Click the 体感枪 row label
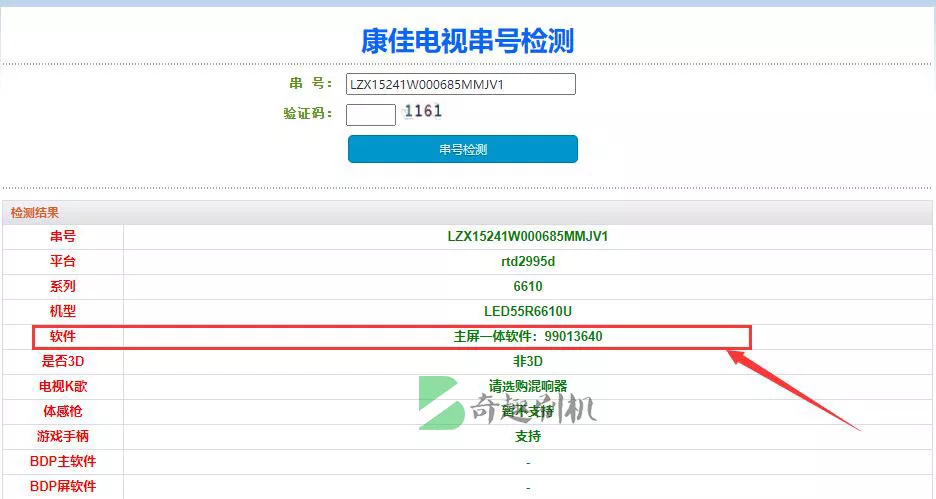Image resolution: width=936 pixels, height=499 pixels. click(63, 412)
